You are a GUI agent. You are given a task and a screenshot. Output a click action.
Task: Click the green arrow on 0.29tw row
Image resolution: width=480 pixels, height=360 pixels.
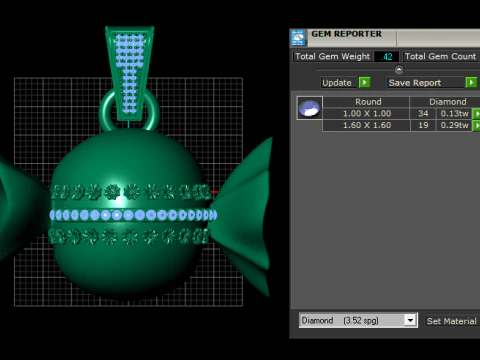[x=477, y=125]
